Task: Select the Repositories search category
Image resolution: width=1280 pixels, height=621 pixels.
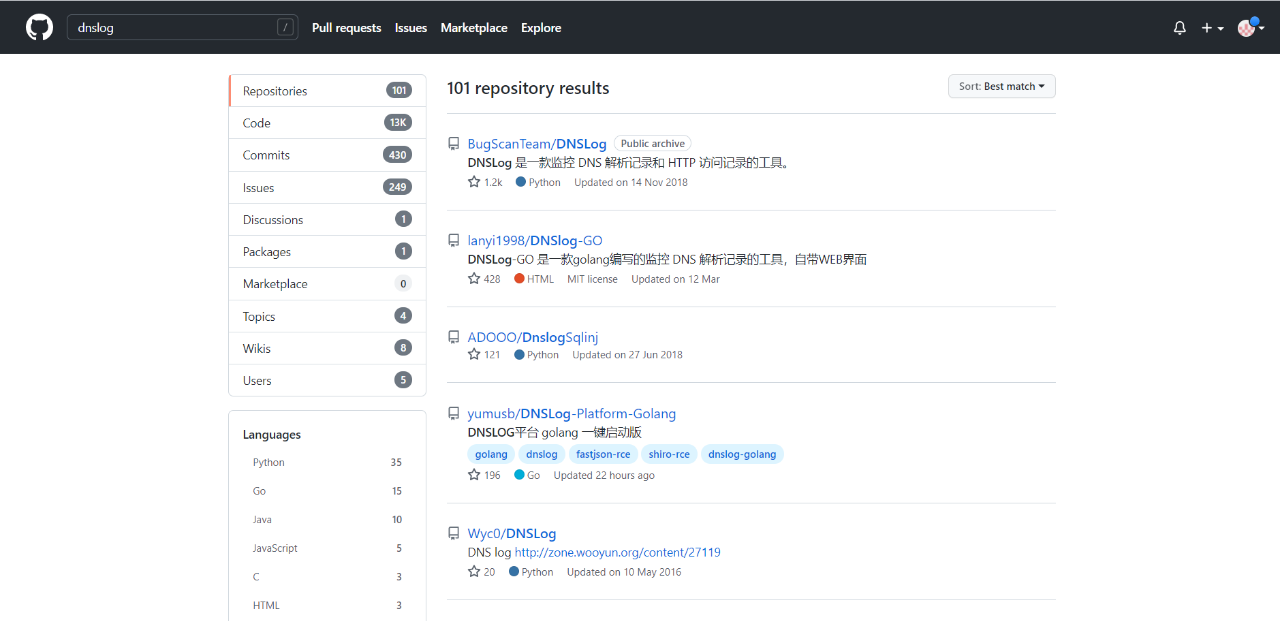Action: 328,91
